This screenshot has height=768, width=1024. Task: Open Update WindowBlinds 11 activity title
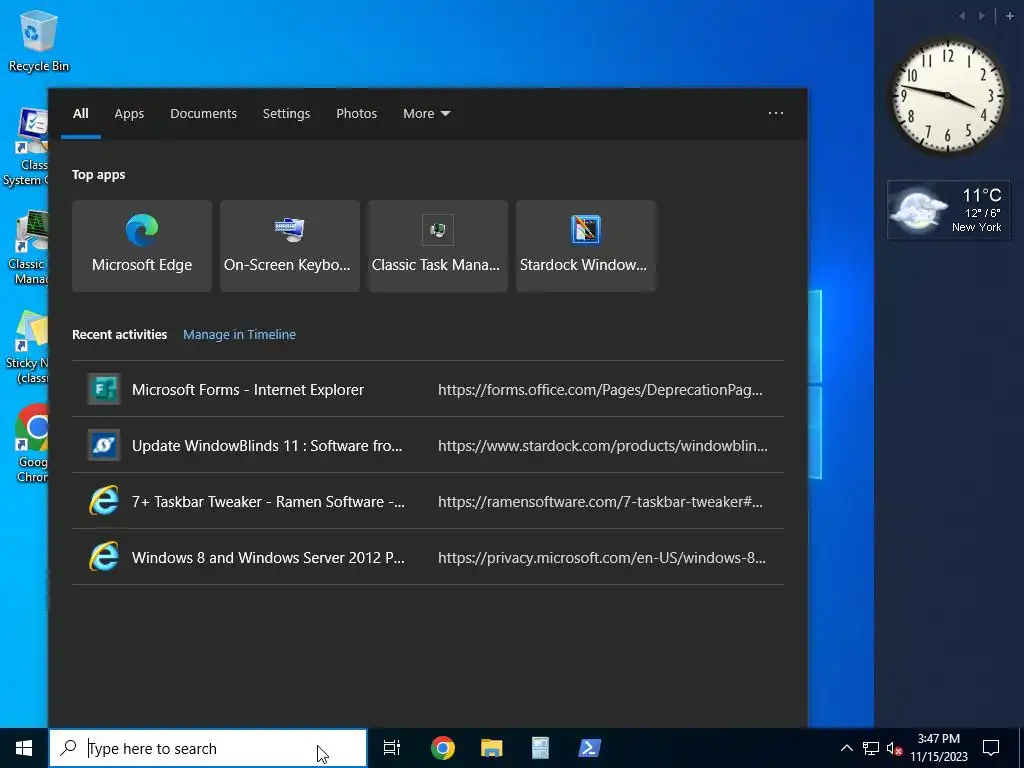pyautogui.click(x=267, y=445)
